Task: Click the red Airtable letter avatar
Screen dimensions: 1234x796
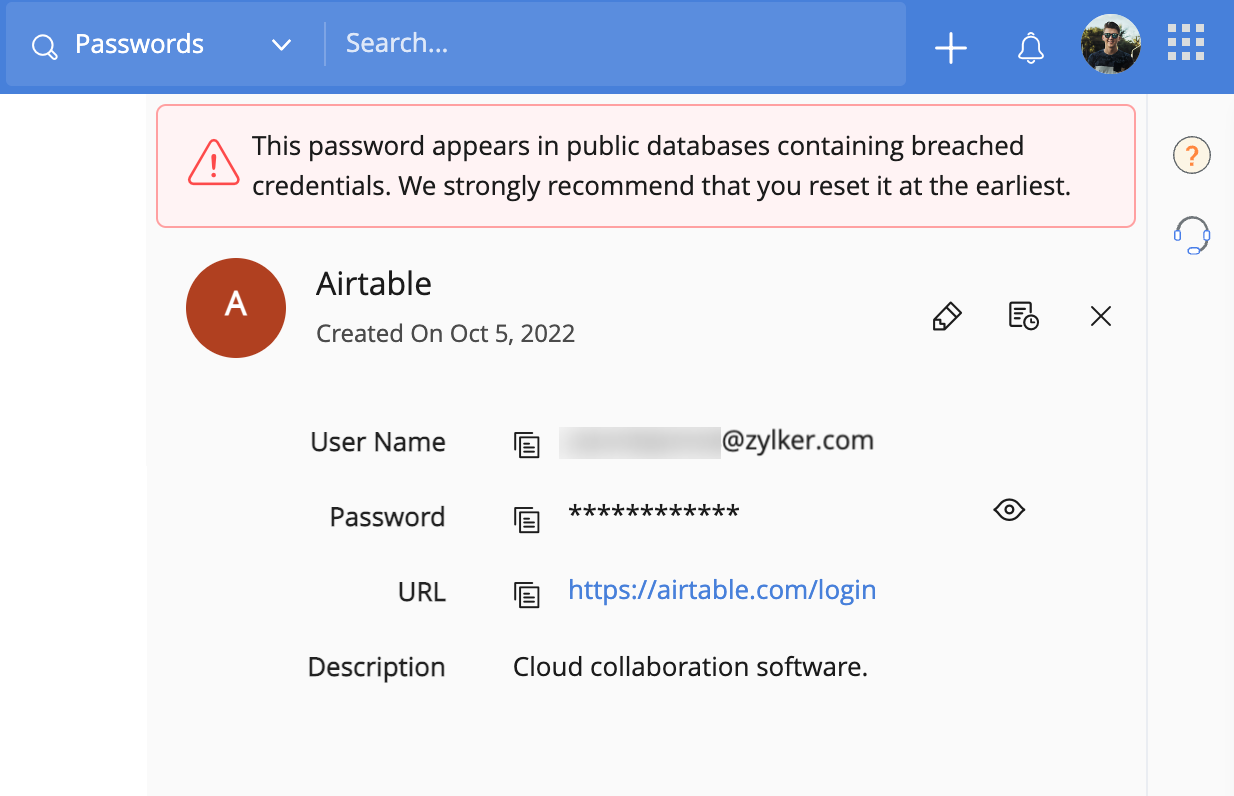Action: tap(236, 307)
